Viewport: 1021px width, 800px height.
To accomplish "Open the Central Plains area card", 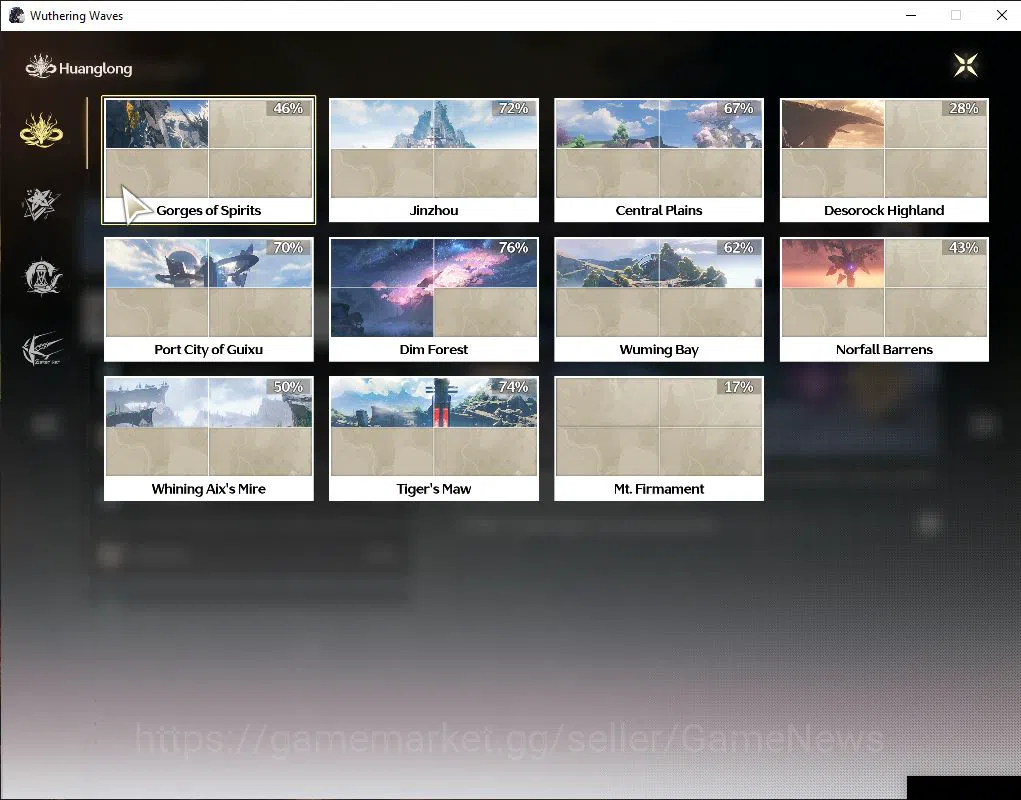I will [659, 160].
